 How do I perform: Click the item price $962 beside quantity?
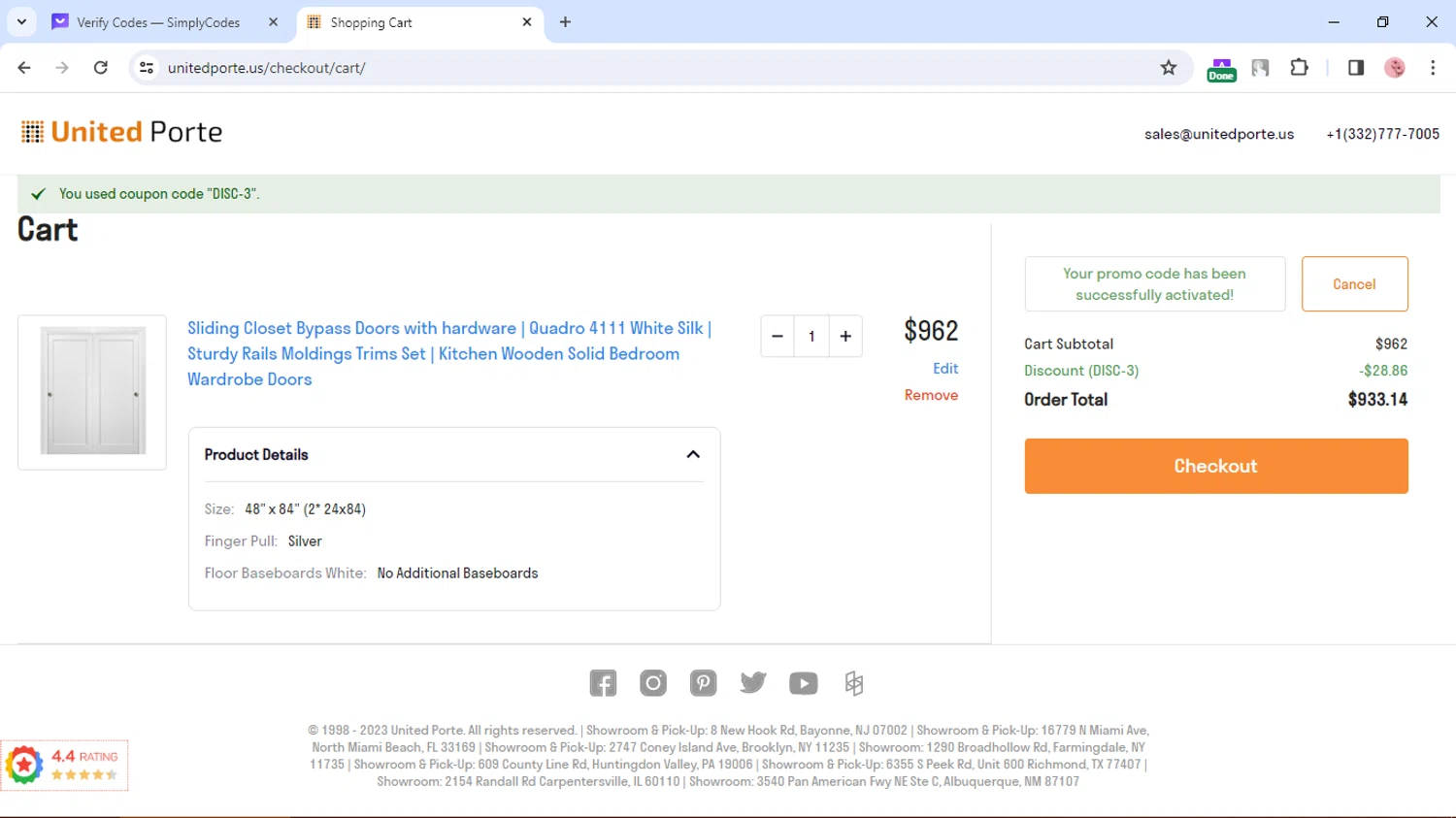[x=931, y=331]
